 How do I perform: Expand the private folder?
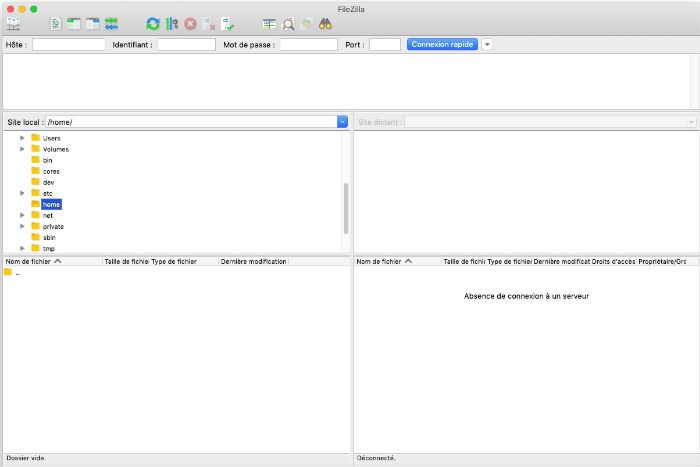click(22, 226)
